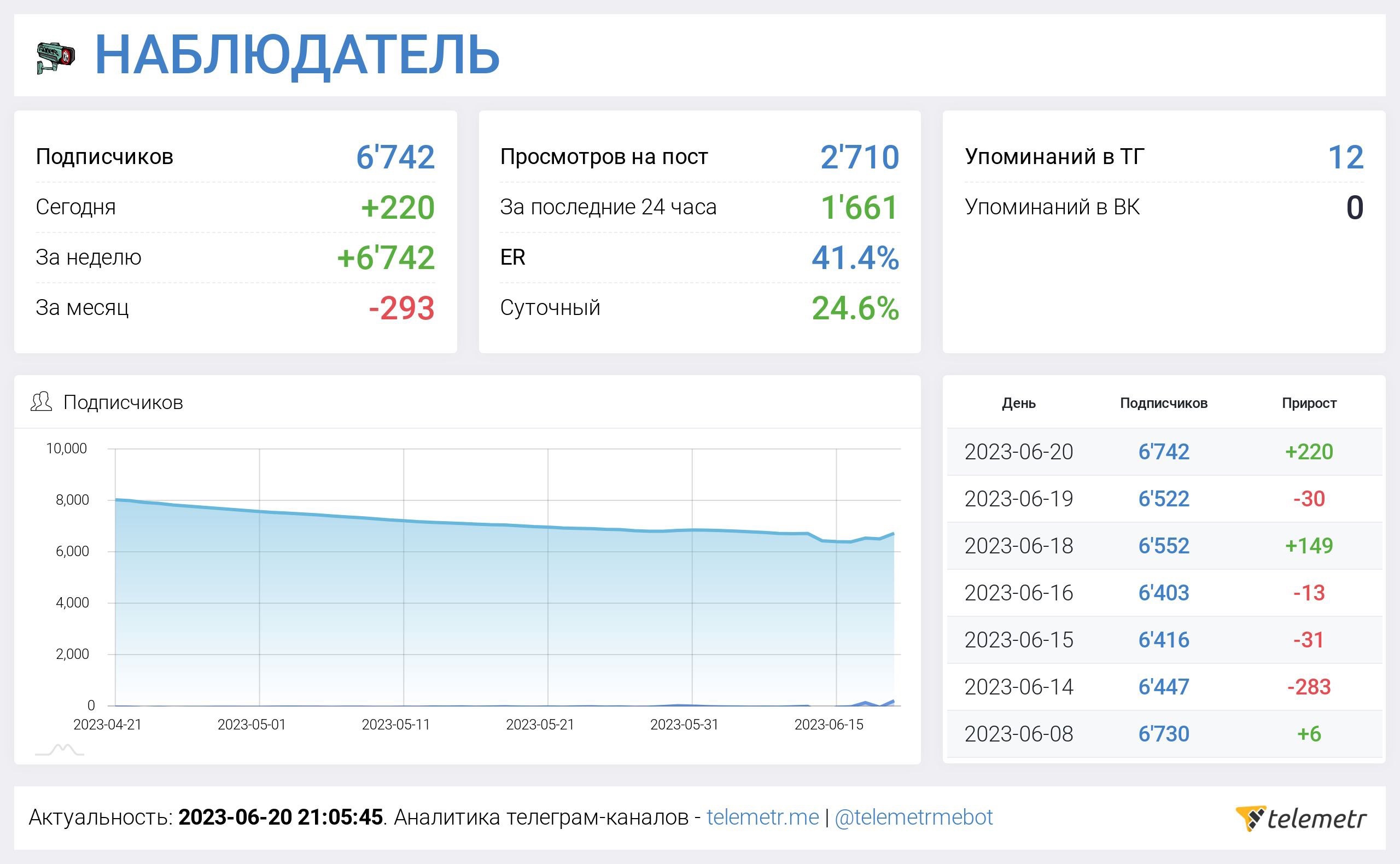The image size is (1400, 864).
Task: Click the День column header
Action: pos(1019,404)
